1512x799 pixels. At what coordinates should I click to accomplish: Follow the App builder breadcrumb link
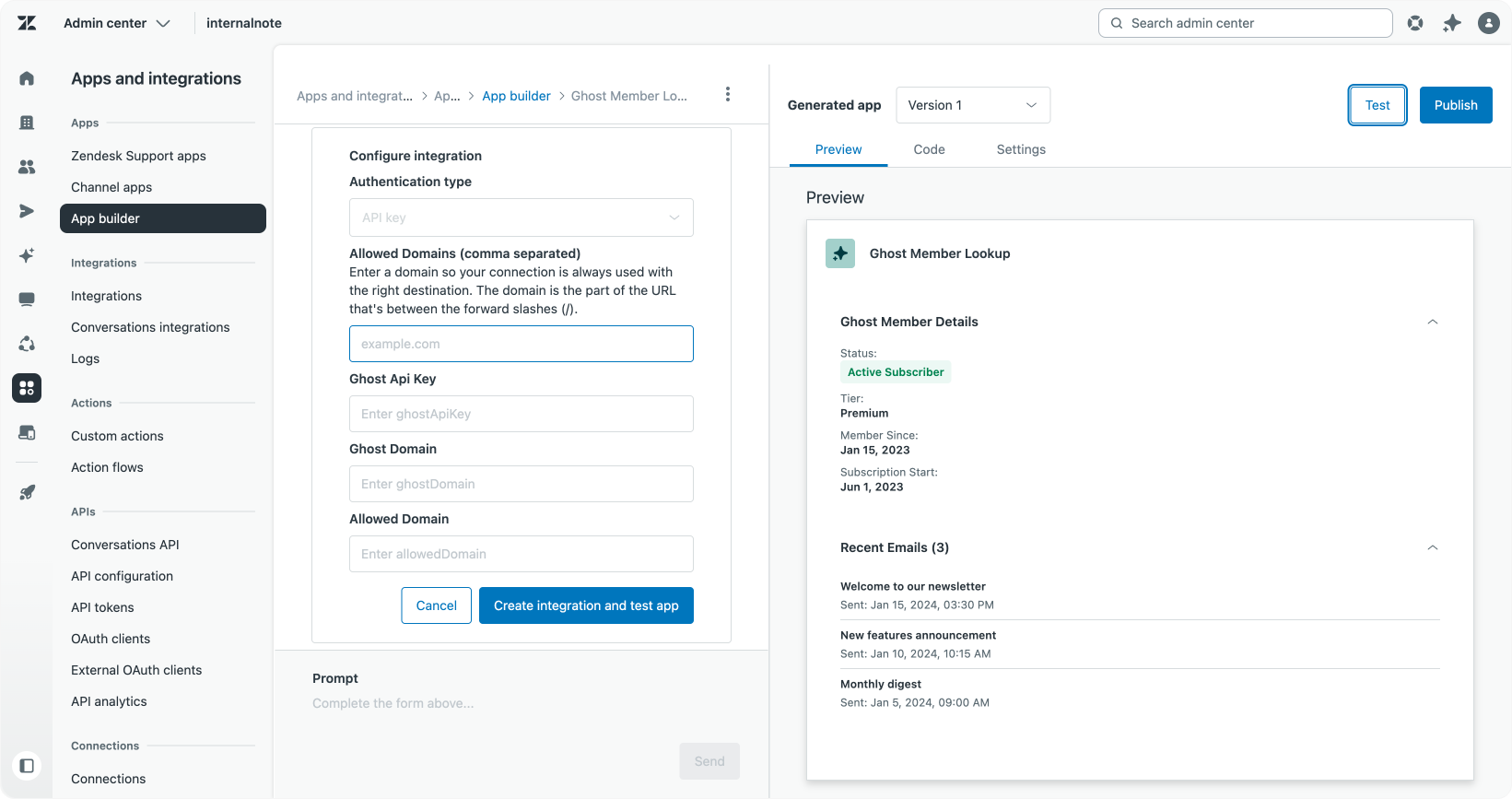coord(516,96)
